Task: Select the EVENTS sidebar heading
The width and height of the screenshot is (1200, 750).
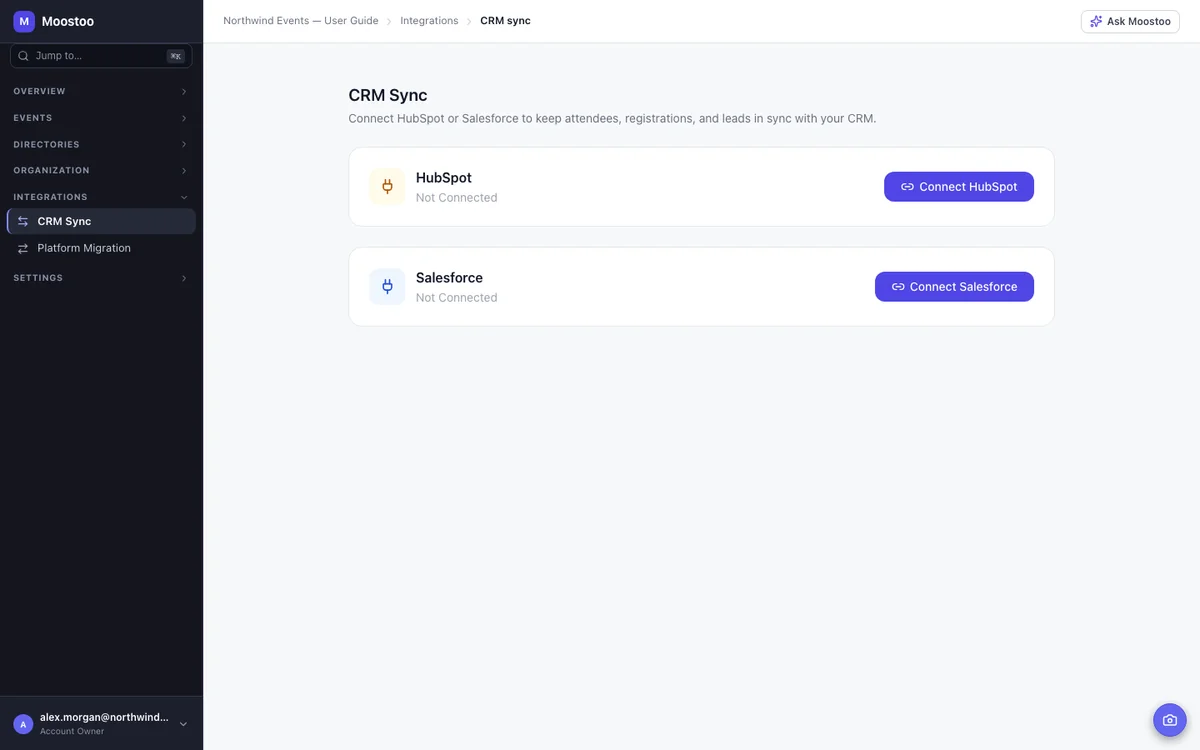Action: 33,118
